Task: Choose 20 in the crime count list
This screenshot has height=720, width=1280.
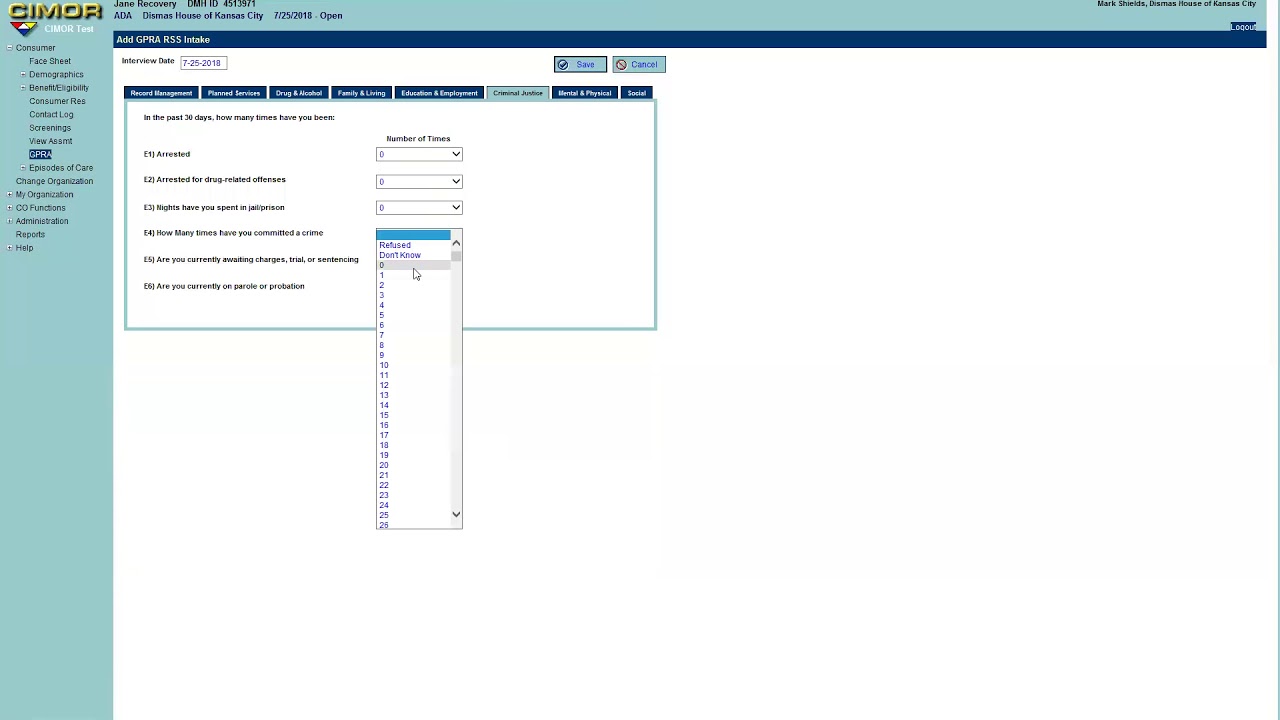Action: [413, 465]
